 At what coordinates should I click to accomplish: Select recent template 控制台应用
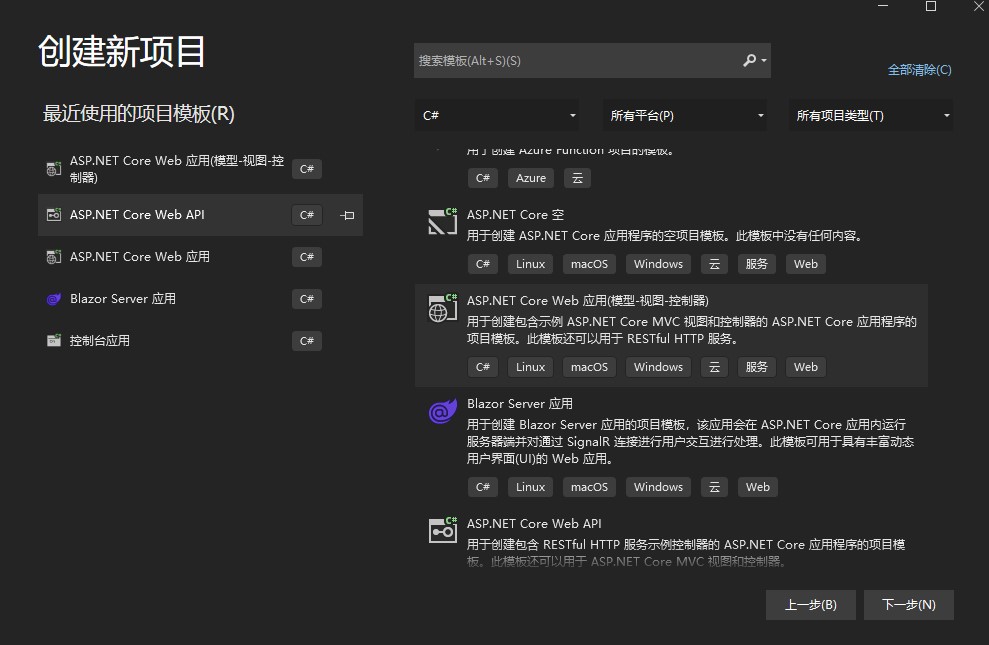200,340
